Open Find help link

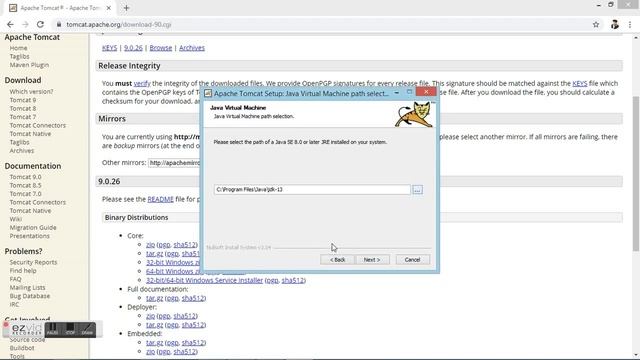23,271
